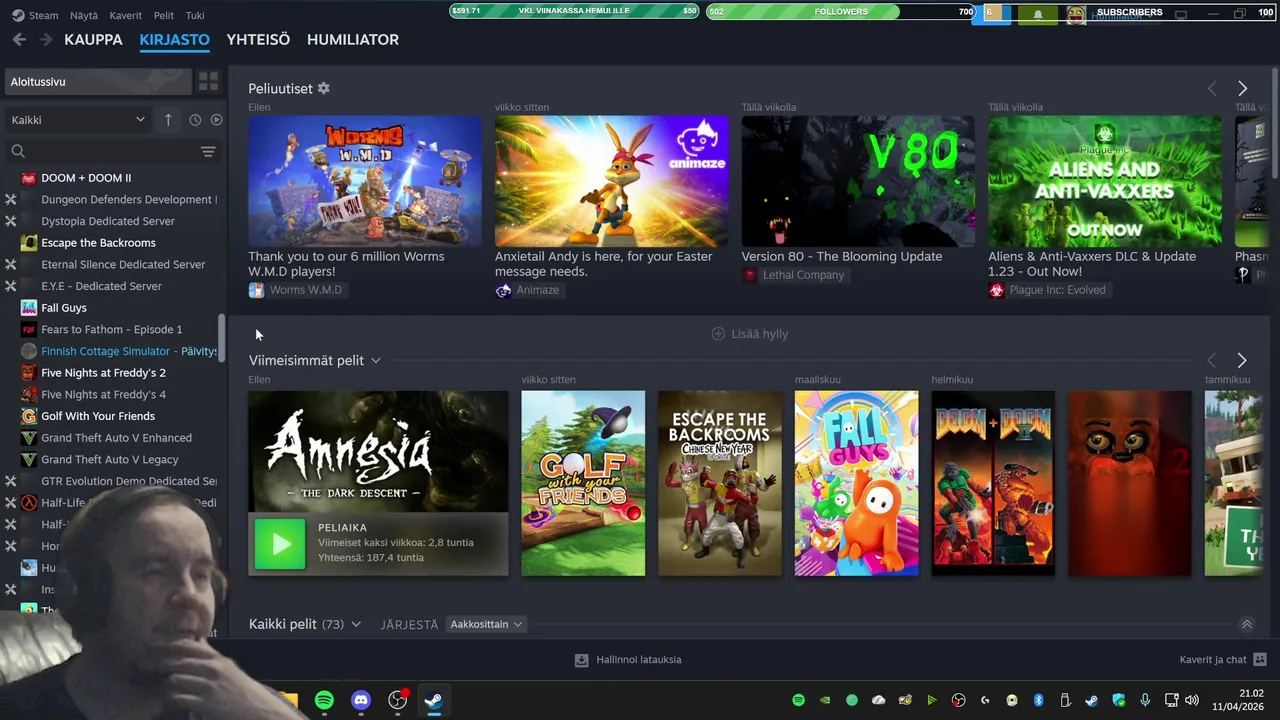Open the Tuki menu
This screenshot has width=1280, height=720.
[x=195, y=16]
